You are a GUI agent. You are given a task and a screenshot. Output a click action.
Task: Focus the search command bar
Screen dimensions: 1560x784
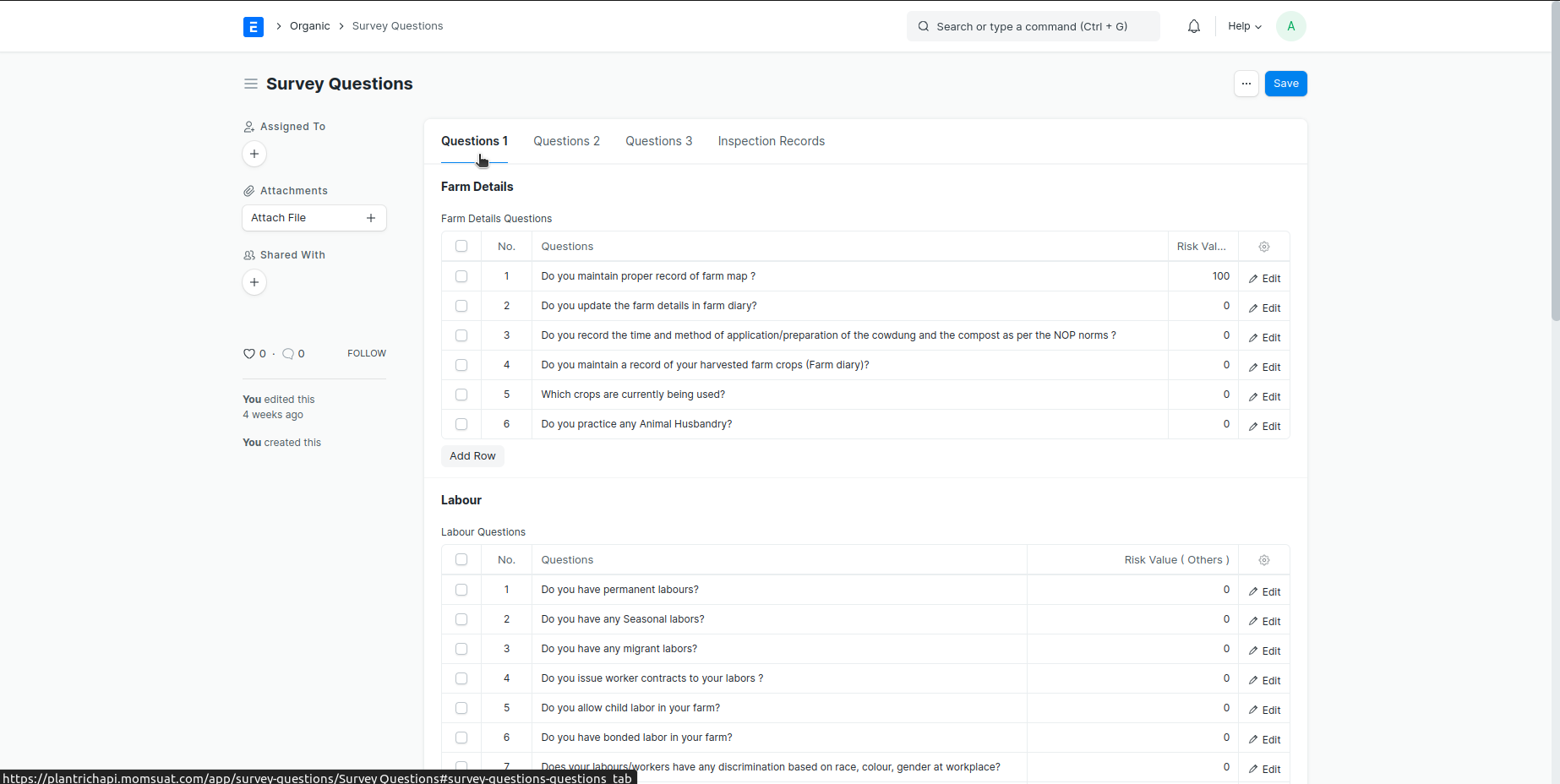pyautogui.click(x=1033, y=26)
